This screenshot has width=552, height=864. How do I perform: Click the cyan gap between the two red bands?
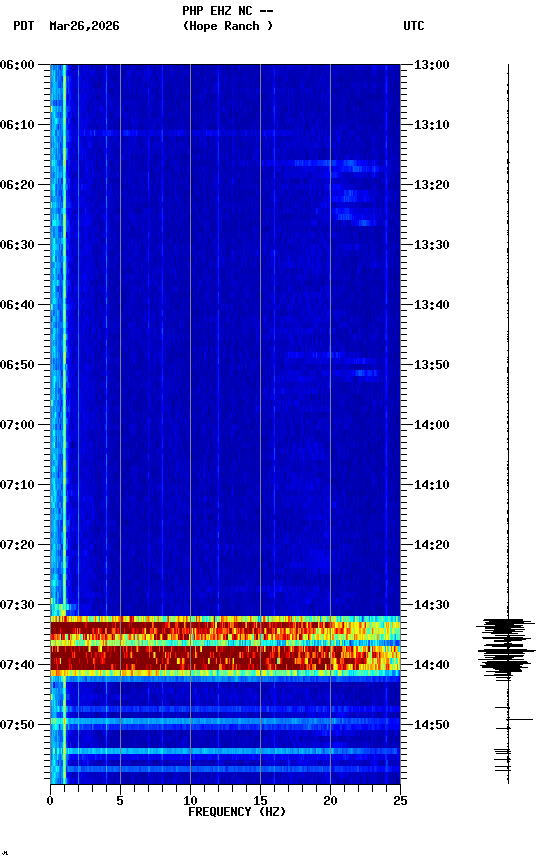[225, 643]
